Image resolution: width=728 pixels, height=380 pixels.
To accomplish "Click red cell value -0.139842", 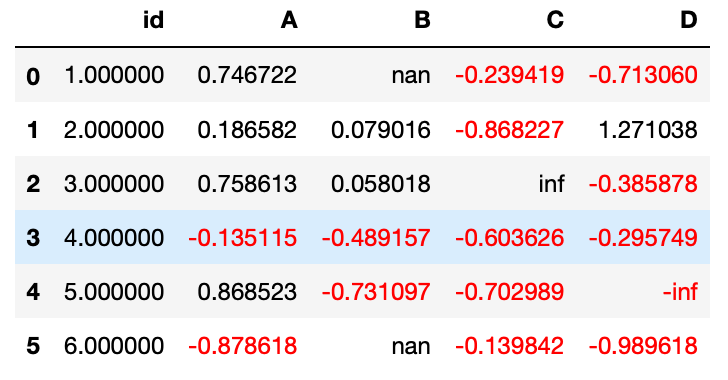I will [510, 346].
